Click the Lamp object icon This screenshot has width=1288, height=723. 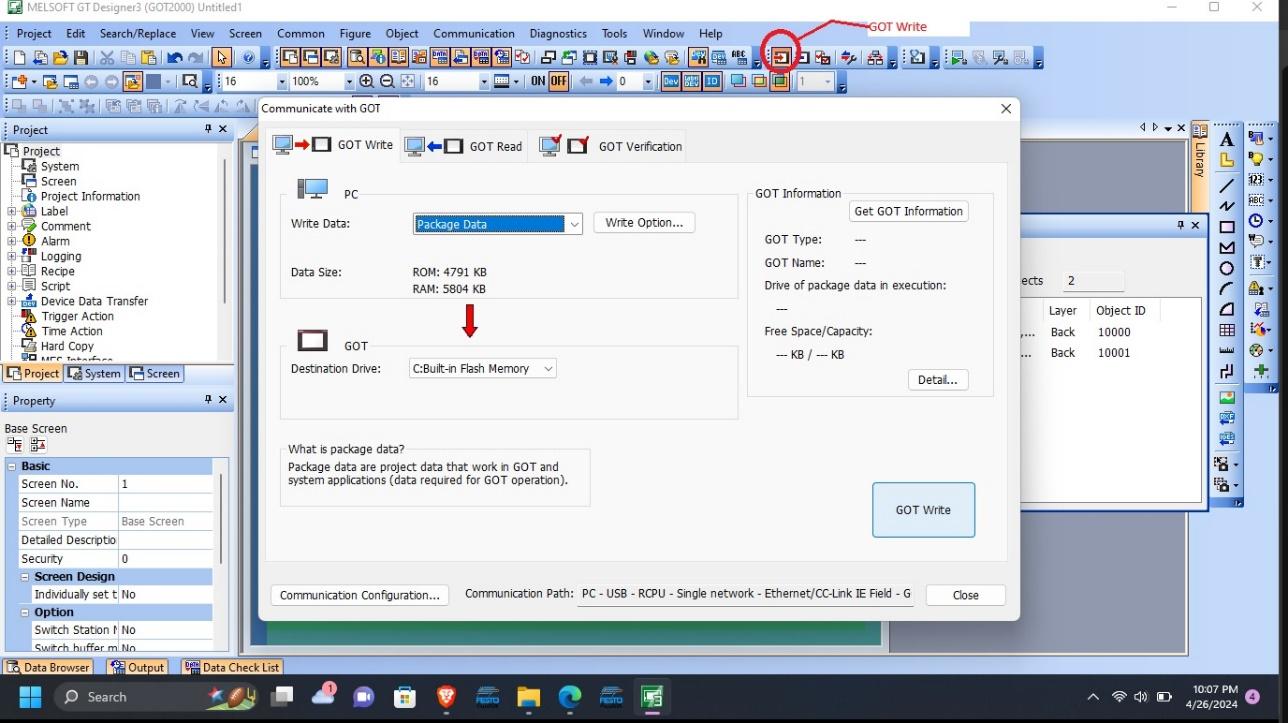1256,159
